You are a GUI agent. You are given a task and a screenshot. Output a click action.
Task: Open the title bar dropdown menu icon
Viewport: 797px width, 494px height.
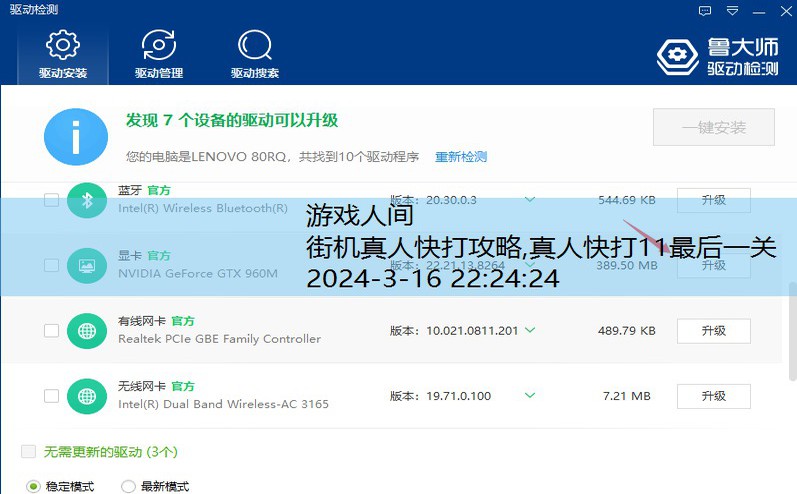pyautogui.click(x=732, y=11)
